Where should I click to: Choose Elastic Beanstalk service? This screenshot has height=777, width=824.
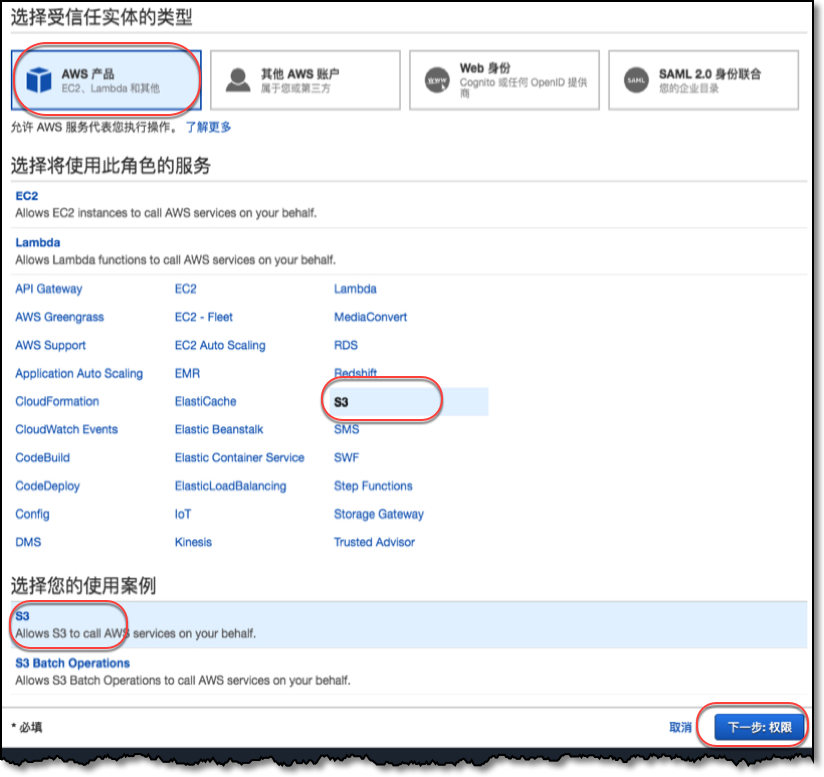pos(219,430)
